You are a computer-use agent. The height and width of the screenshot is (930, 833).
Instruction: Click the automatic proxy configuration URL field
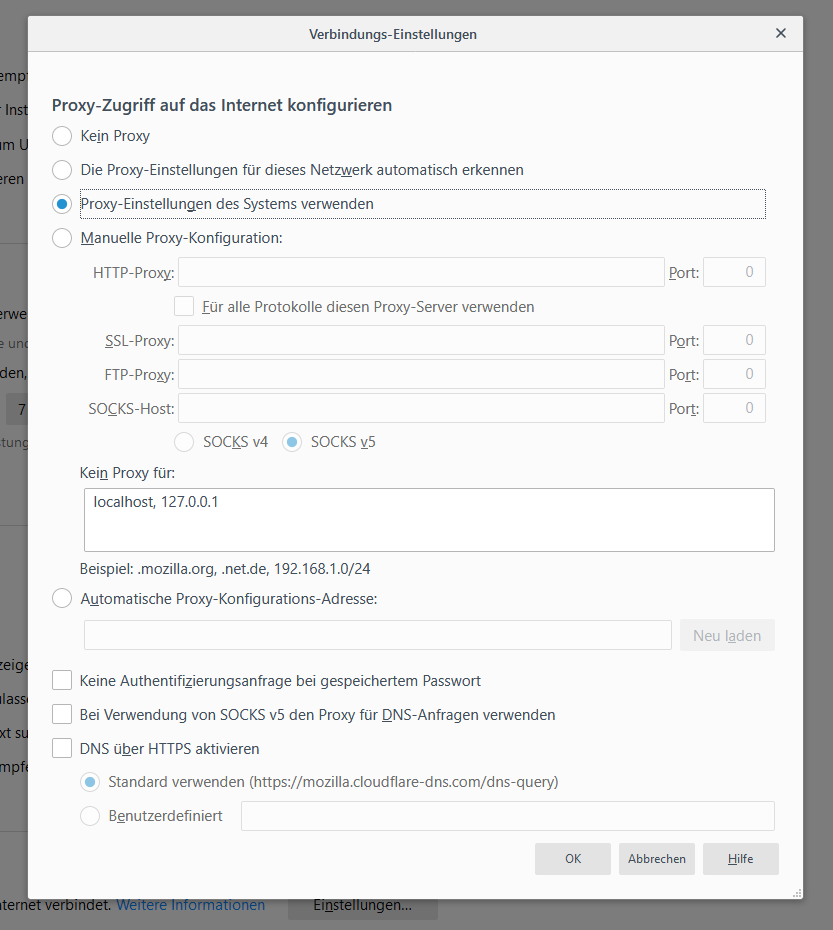click(x=377, y=636)
